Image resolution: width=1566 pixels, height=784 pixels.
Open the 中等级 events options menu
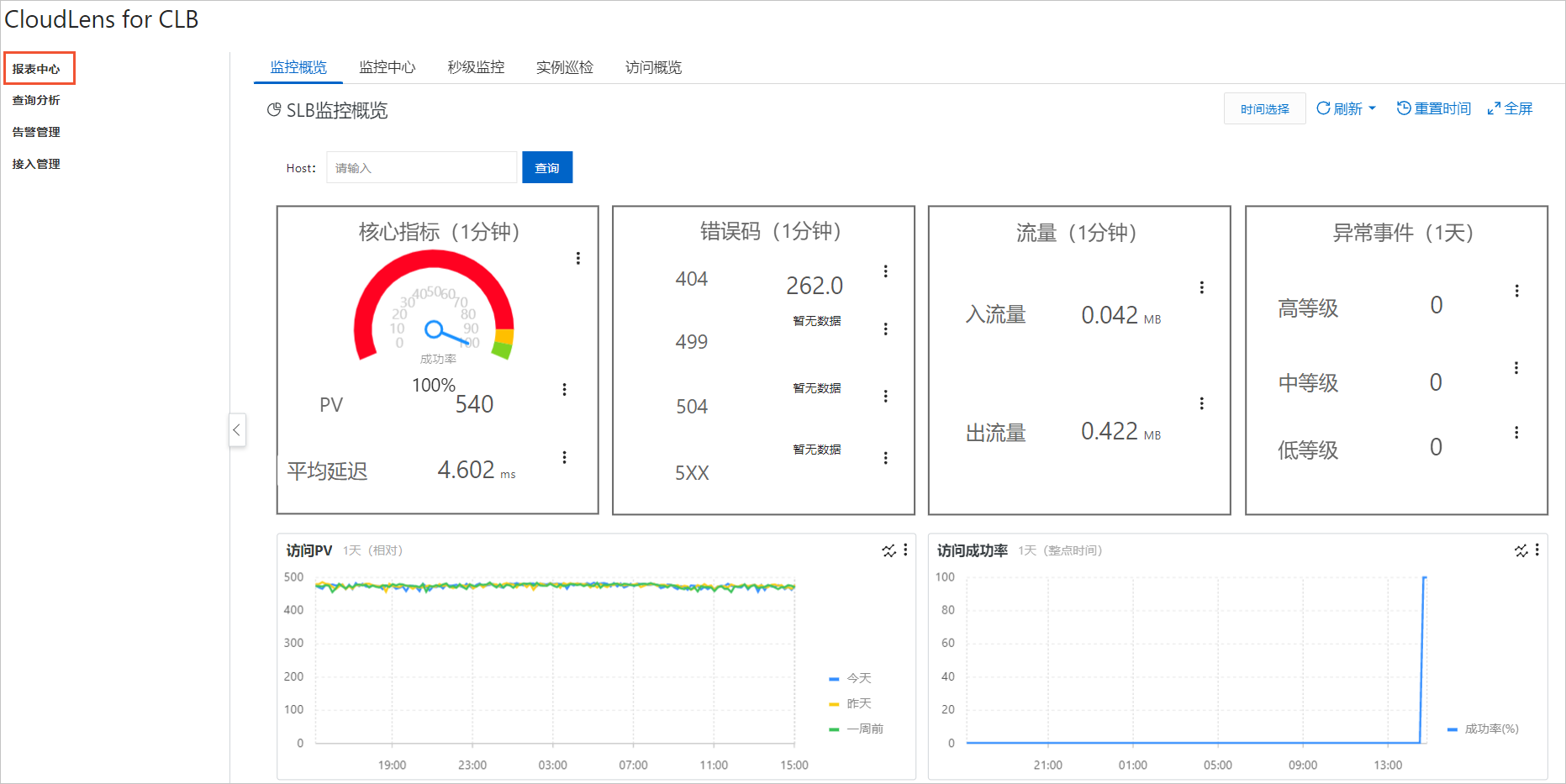click(1516, 368)
